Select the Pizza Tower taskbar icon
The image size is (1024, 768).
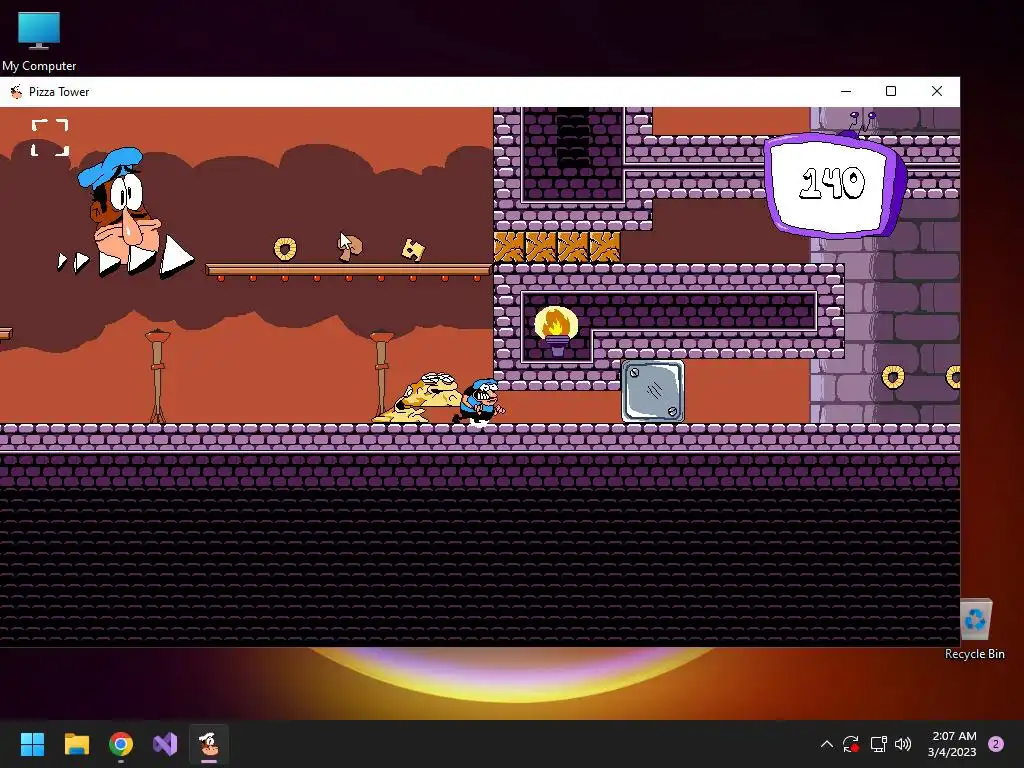(x=209, y=744)
